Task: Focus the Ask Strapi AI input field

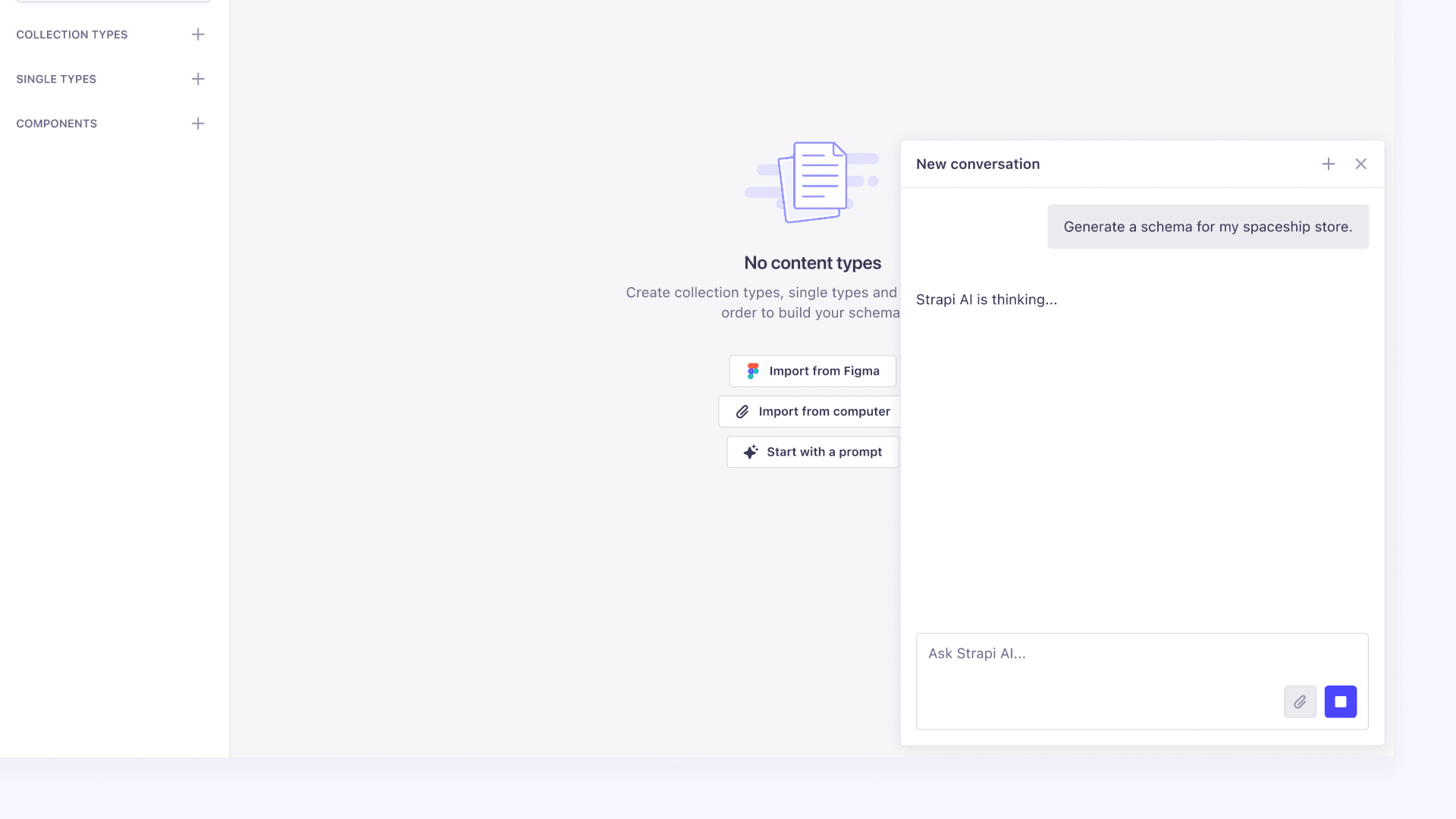Action: pos(1100,654)
